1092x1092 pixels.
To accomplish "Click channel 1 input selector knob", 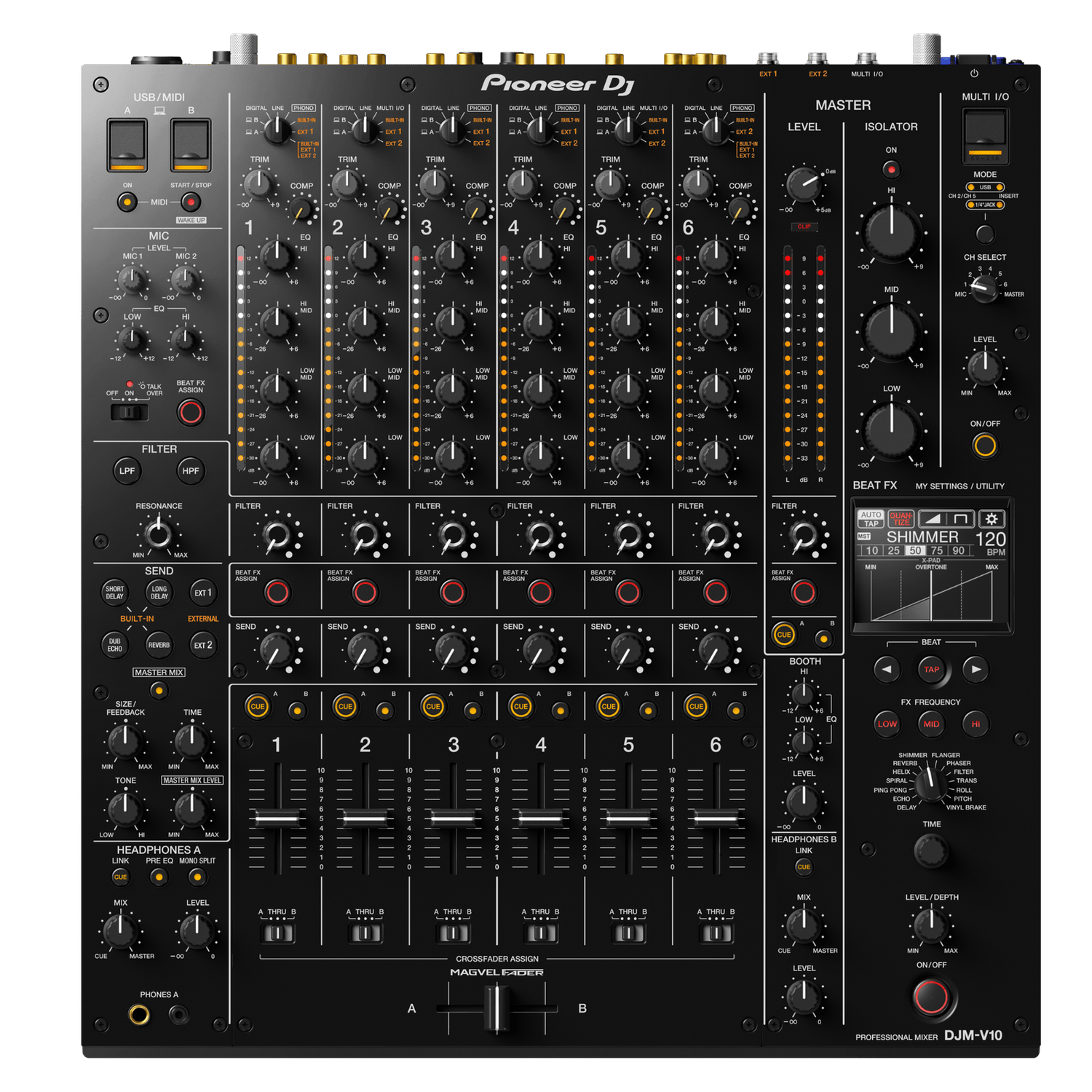I will pos(277,130).
